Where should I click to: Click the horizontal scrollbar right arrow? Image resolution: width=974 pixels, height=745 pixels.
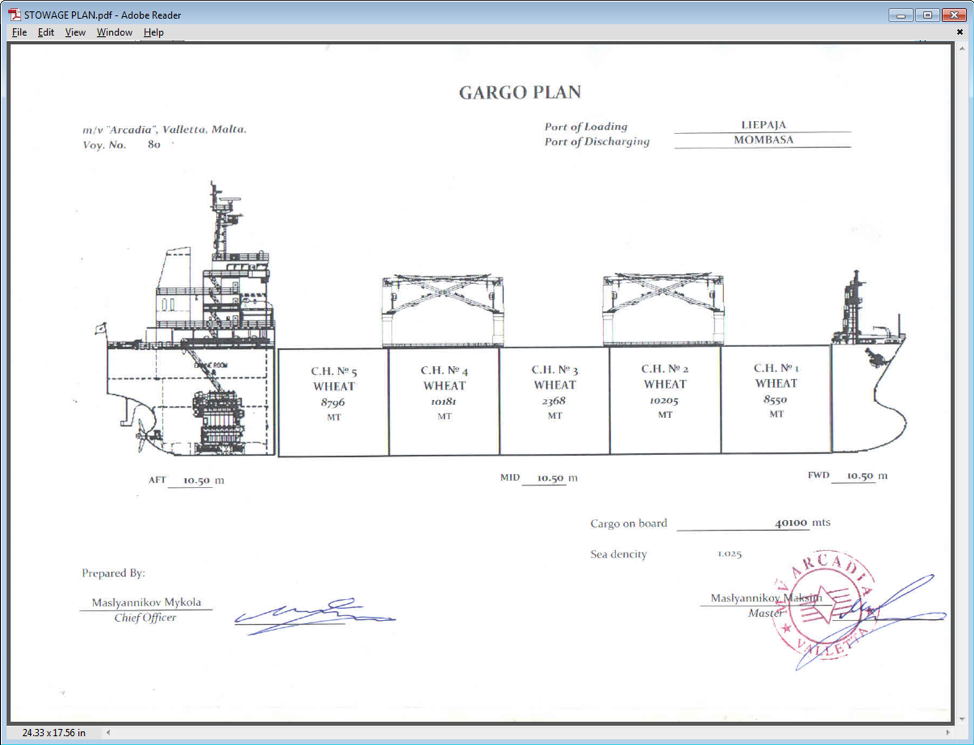pyautogui.click(x=947, y=733)
